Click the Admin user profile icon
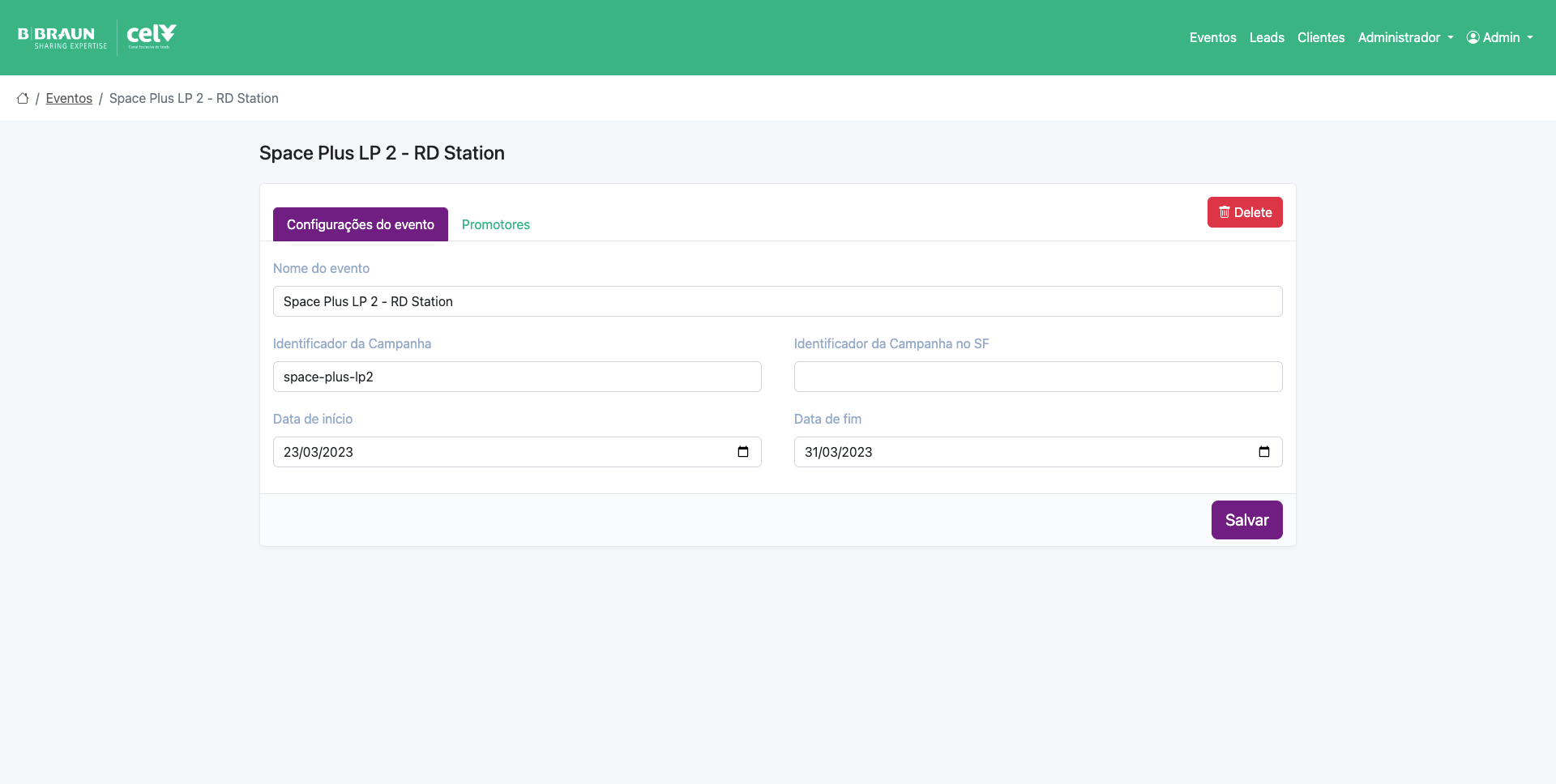The height and width of the screenshot is (784, 1556). 1473,37
